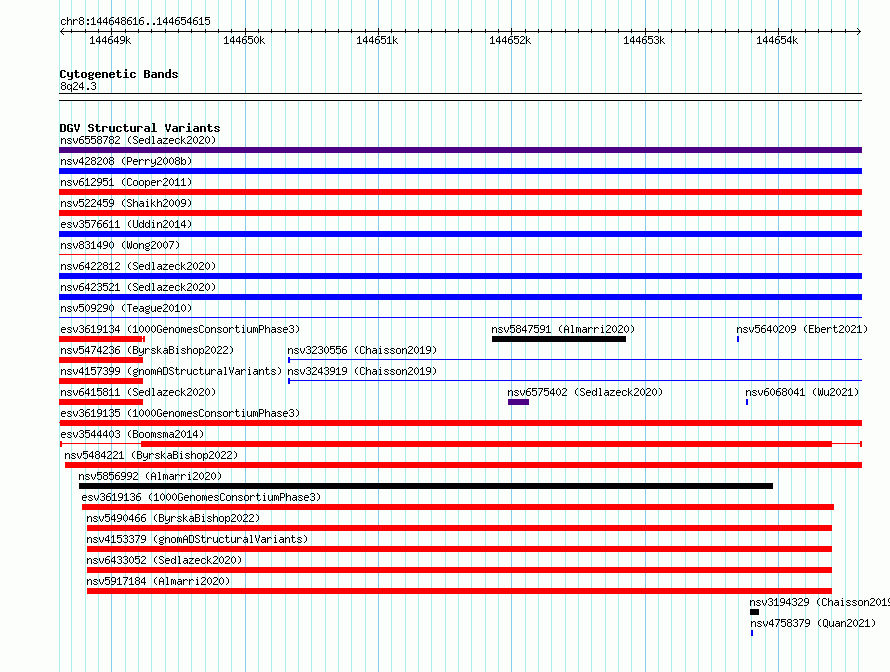The height and width of the screenshot is (672, 890).
Task: Click the nsv3194329 small black variant block
Action: (x=754, y=612)
